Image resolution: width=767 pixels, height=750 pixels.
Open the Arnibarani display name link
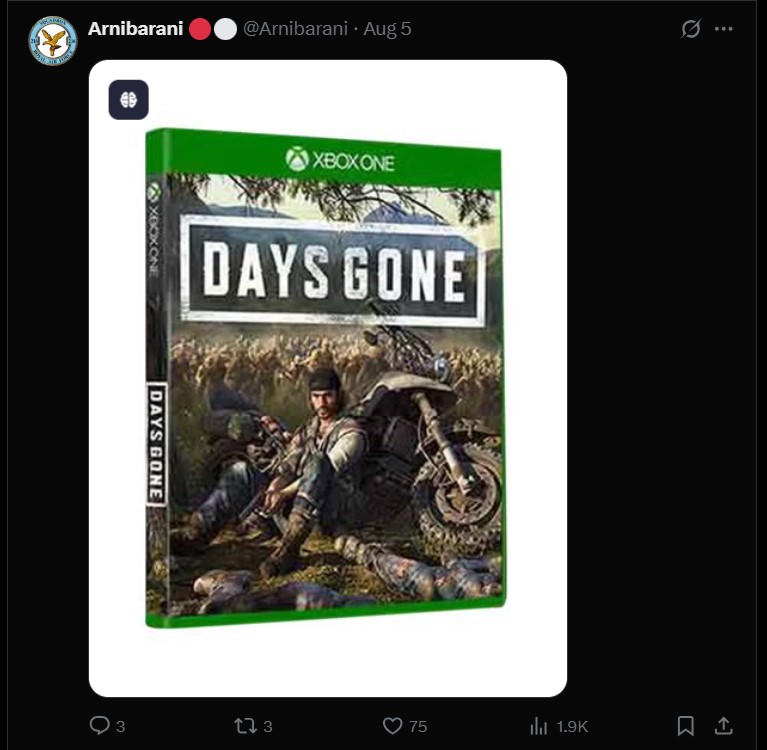[135, 29]
